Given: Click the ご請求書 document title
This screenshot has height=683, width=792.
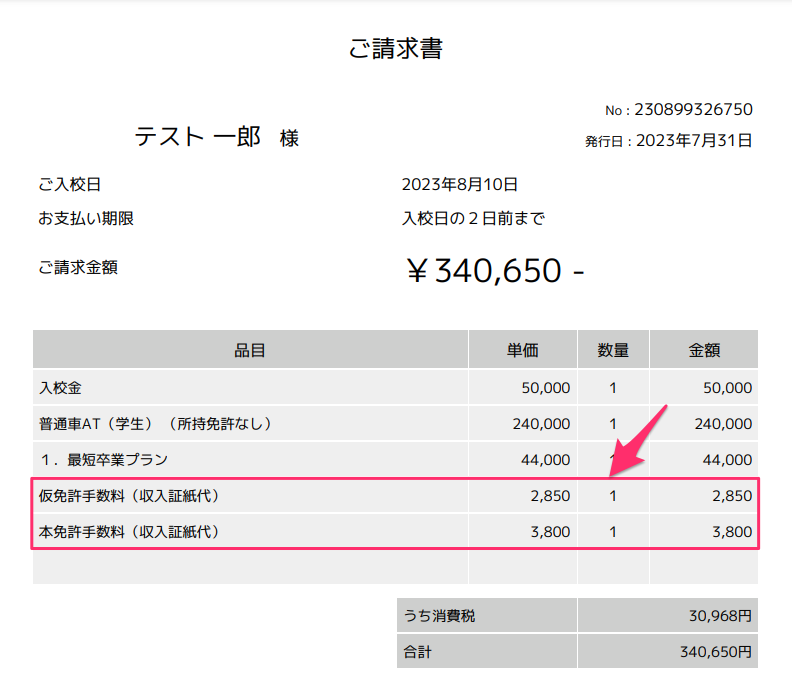Looking at the screenshot, I should (395, 49).
